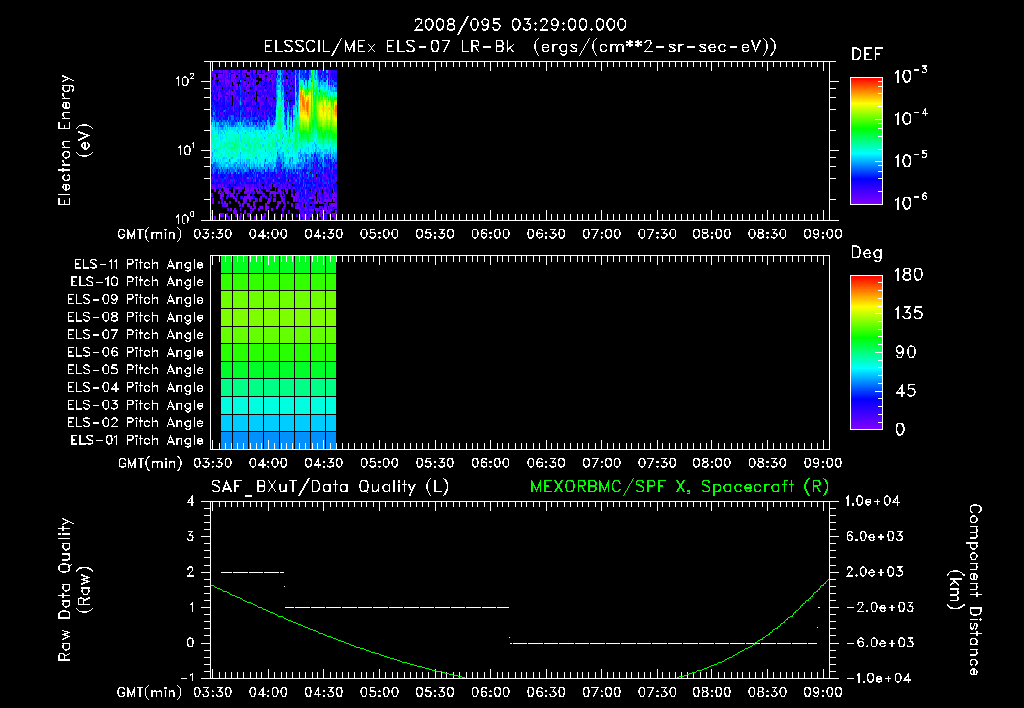Select the ELSSCIL/MEx ELS-07 LR-Bk subtitle
The image size is (1024, 708).
(x=389, y=47)
